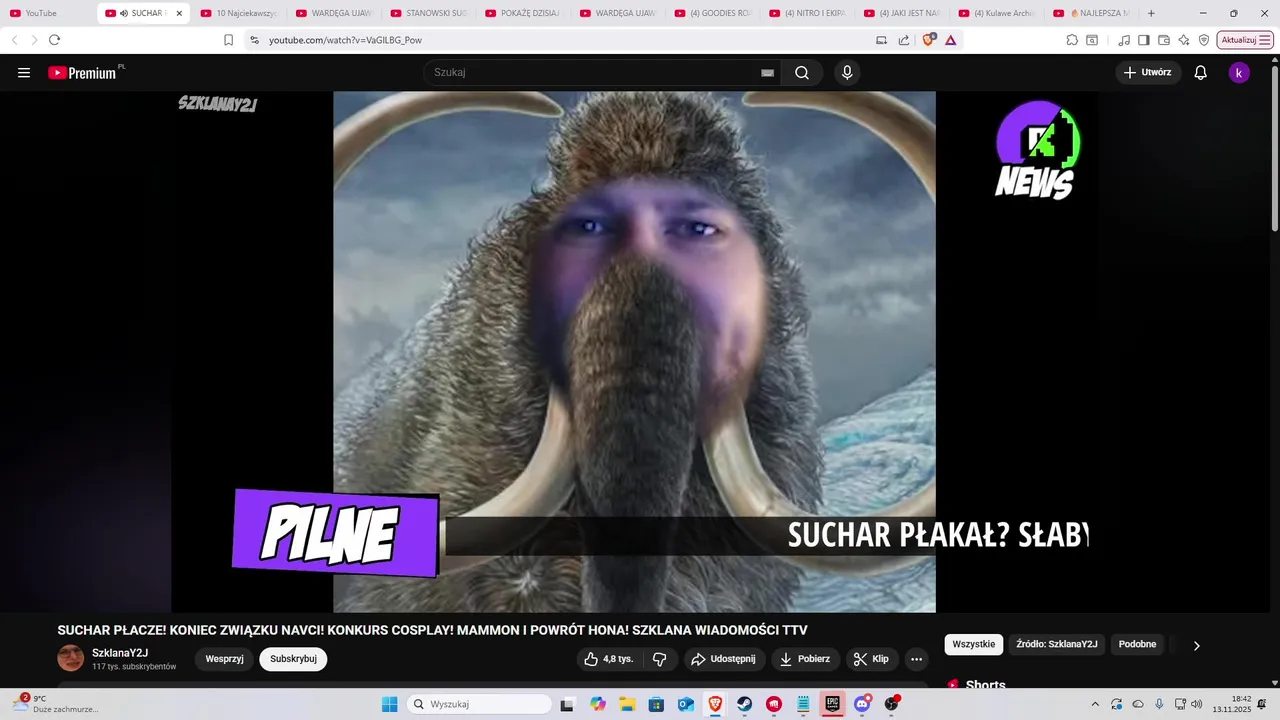Close the current SUCHAR tab

tap(179, 13)
